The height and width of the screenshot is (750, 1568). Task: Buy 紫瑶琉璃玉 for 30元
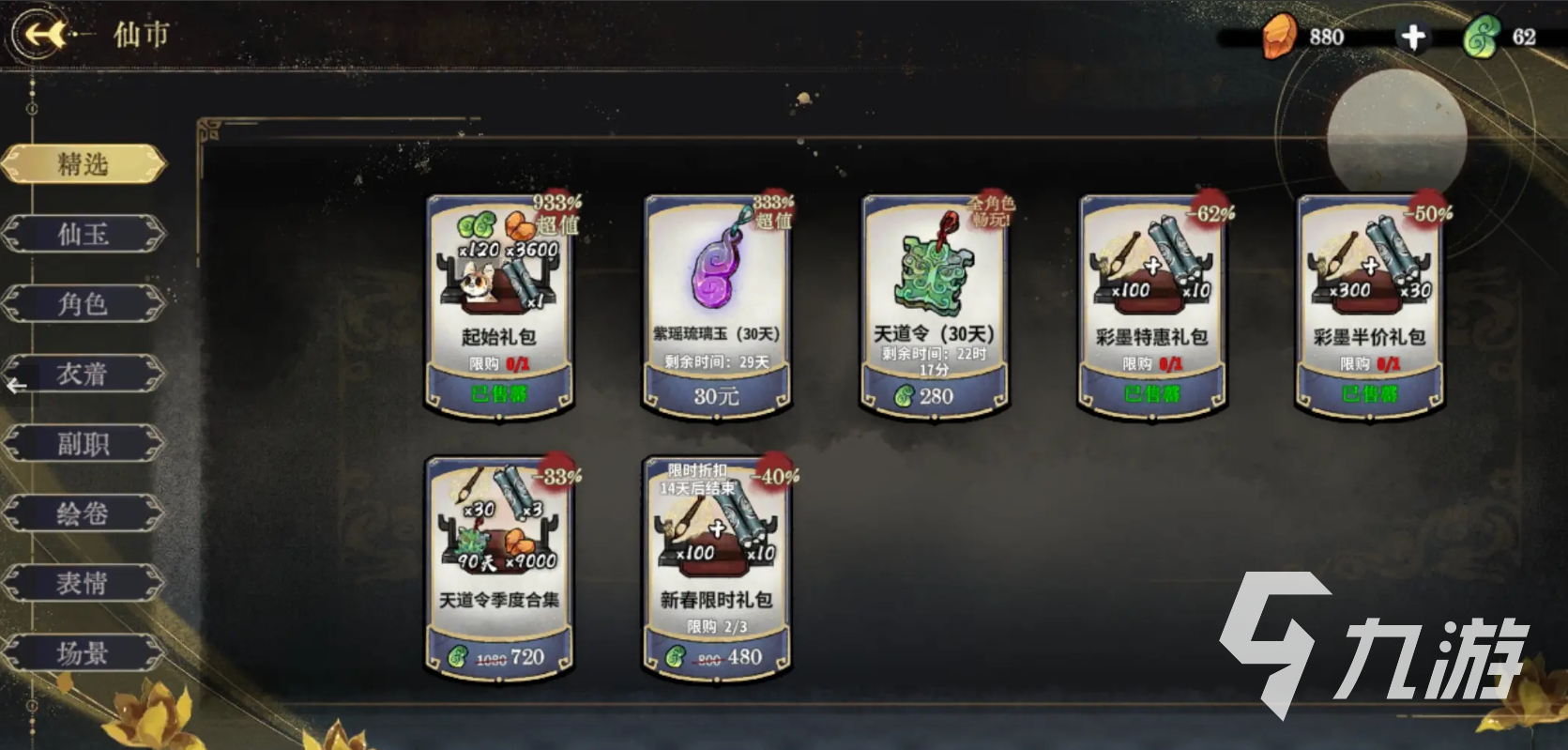click(717, 396)
